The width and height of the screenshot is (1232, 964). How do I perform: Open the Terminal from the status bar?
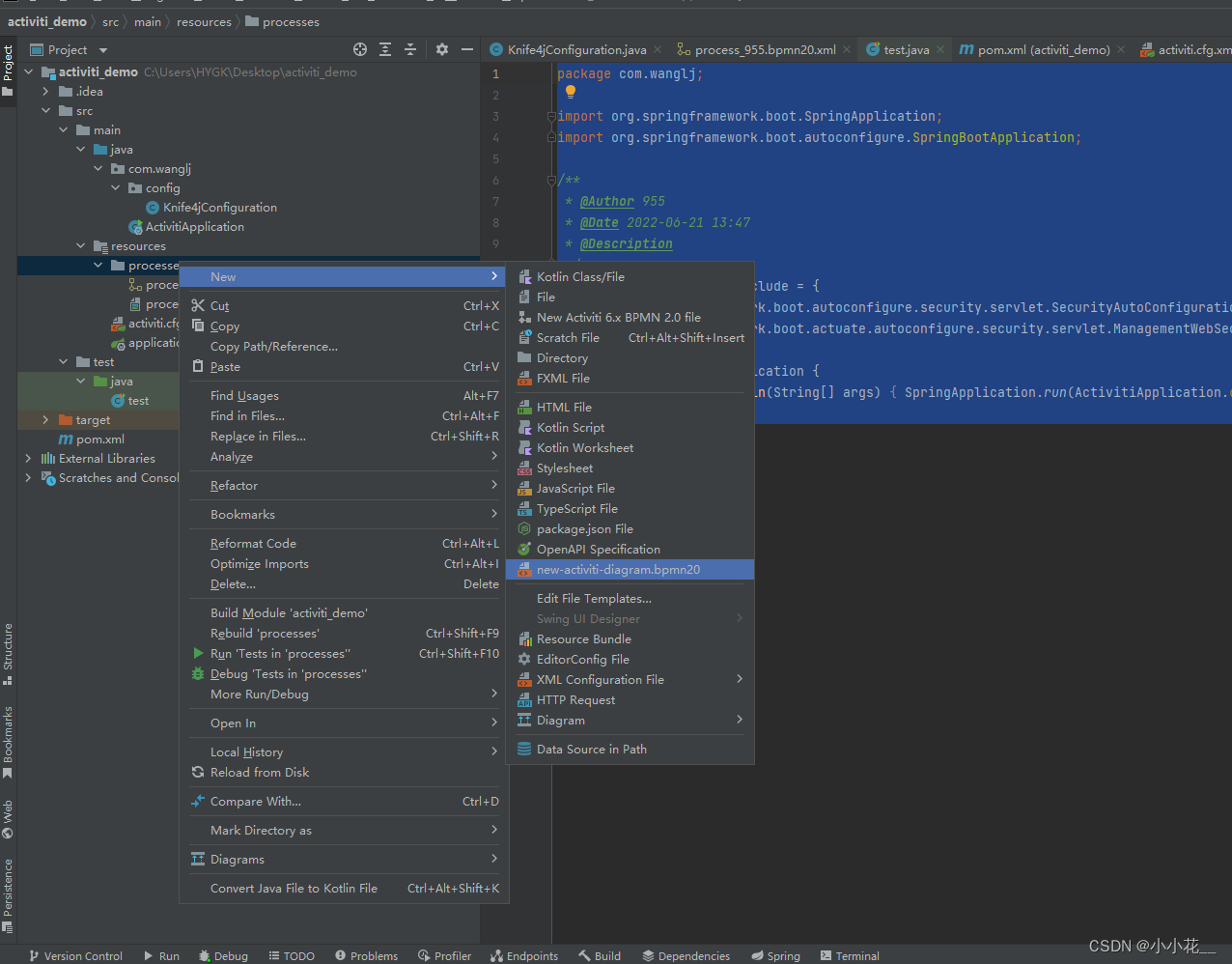[x=849, y=956]
